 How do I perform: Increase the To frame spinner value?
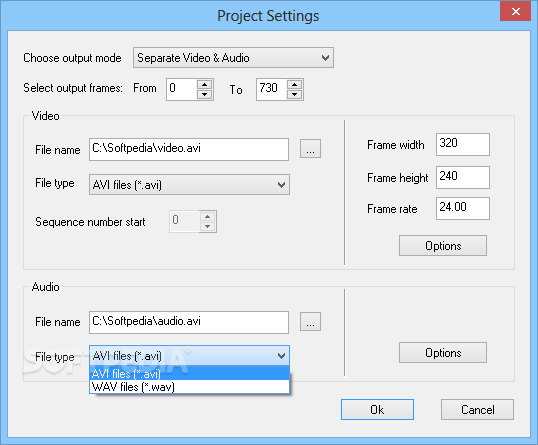[x=295, y=84]
